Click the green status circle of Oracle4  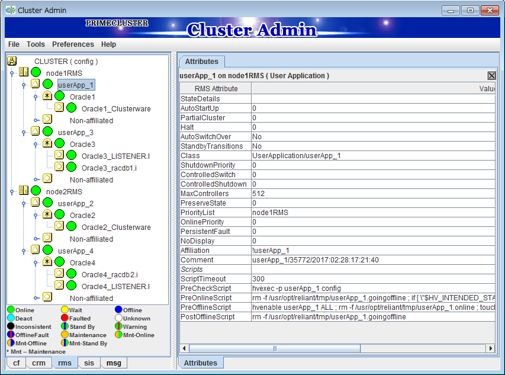click(59, 262)
